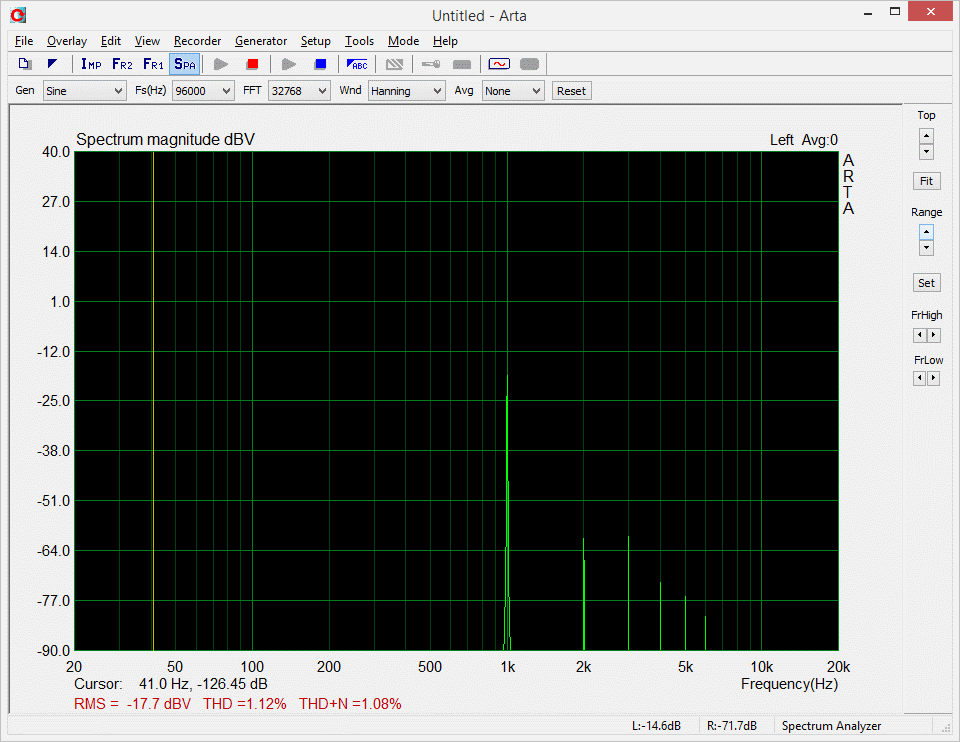Click the grey rounded rectangle toolbar icon

[530, 64]
